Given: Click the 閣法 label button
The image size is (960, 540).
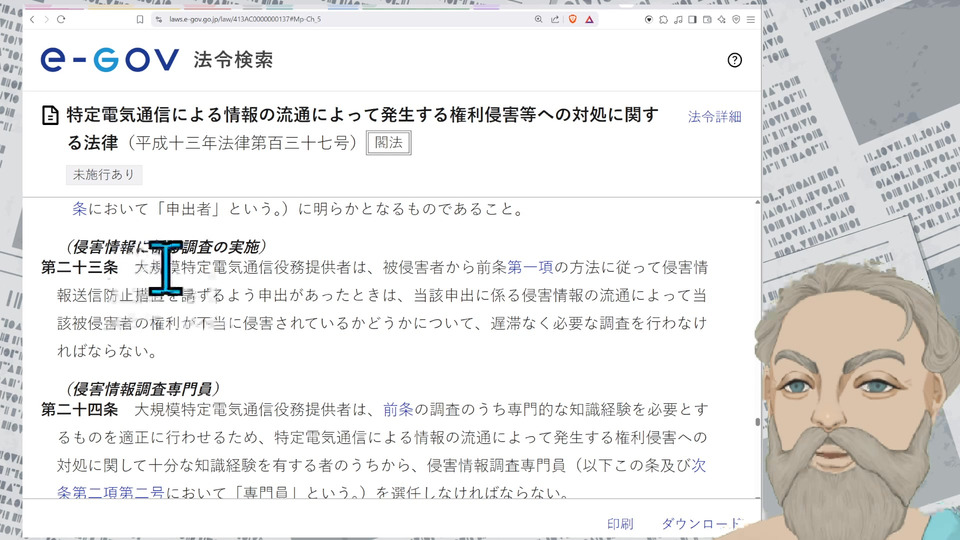Looking at the screenshot, I should click(x=389, y=143).
